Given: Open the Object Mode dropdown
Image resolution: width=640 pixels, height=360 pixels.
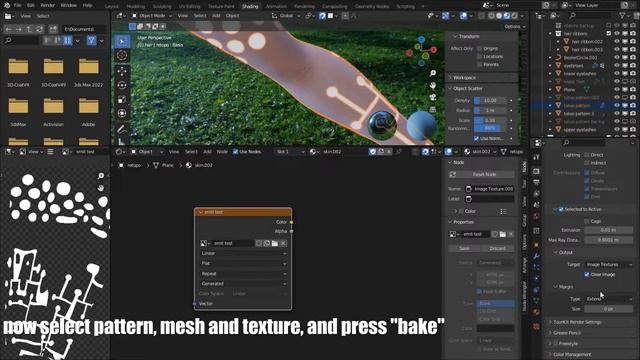Looking at the screenshot, I should click(151, 16).
